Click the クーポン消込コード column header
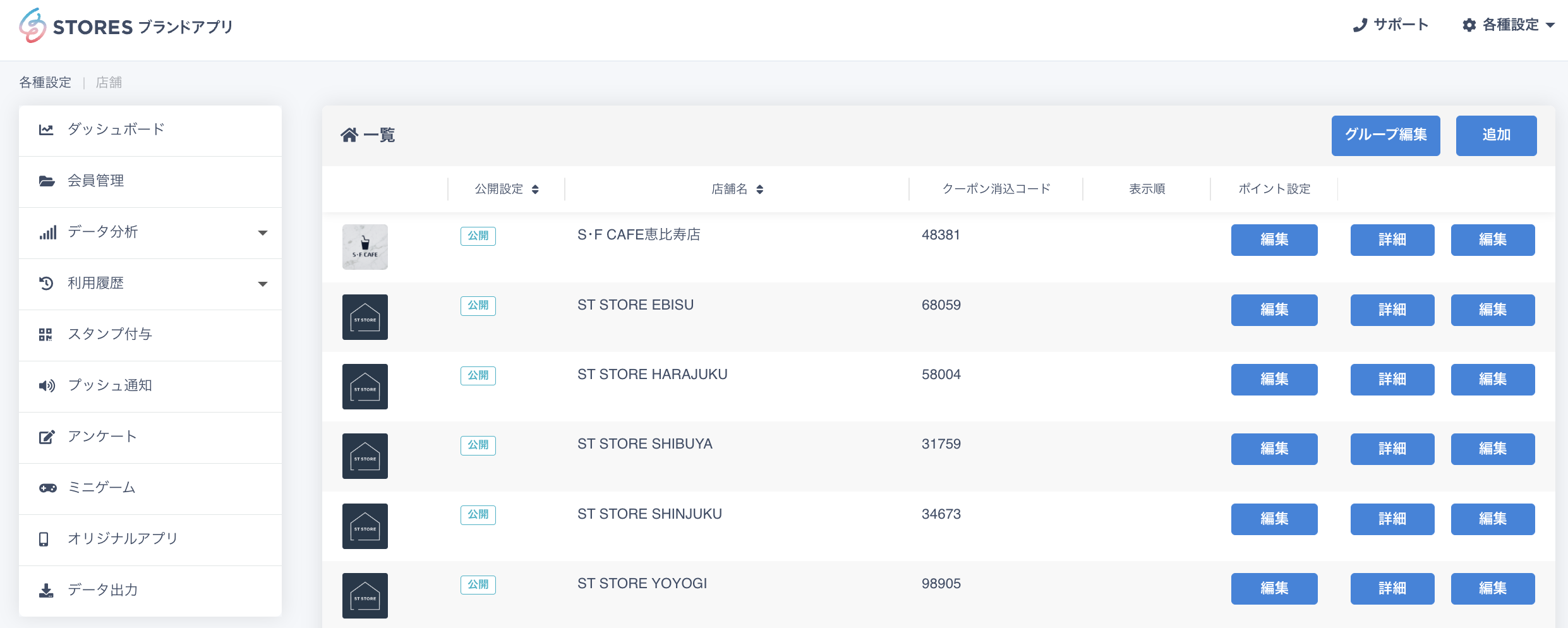The image size is (1568, 628). 996,189
